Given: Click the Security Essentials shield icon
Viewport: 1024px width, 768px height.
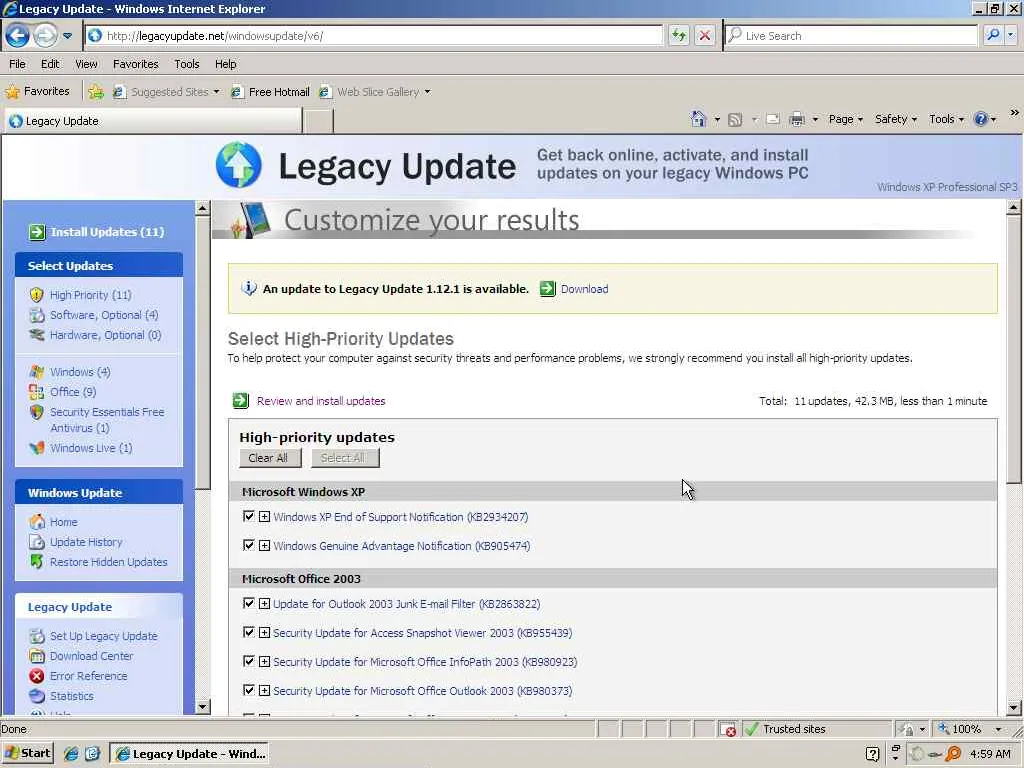Looking at the screenshot, I should (x=37, y=412).
